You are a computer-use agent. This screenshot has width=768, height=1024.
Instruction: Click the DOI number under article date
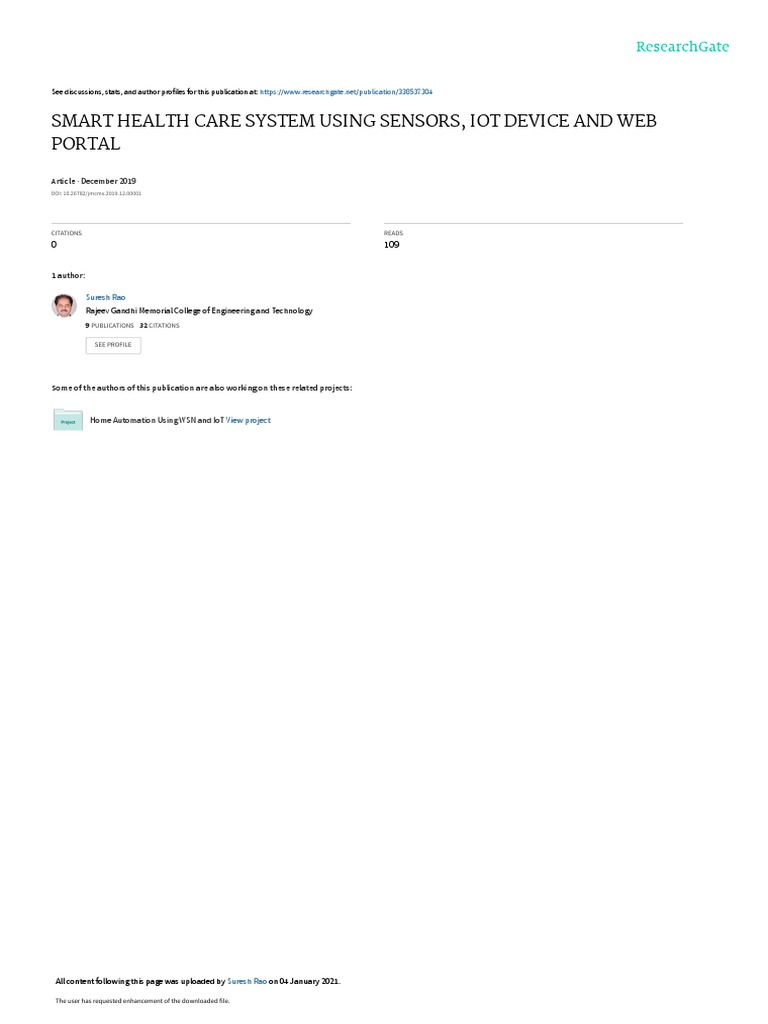click(96, 193)
